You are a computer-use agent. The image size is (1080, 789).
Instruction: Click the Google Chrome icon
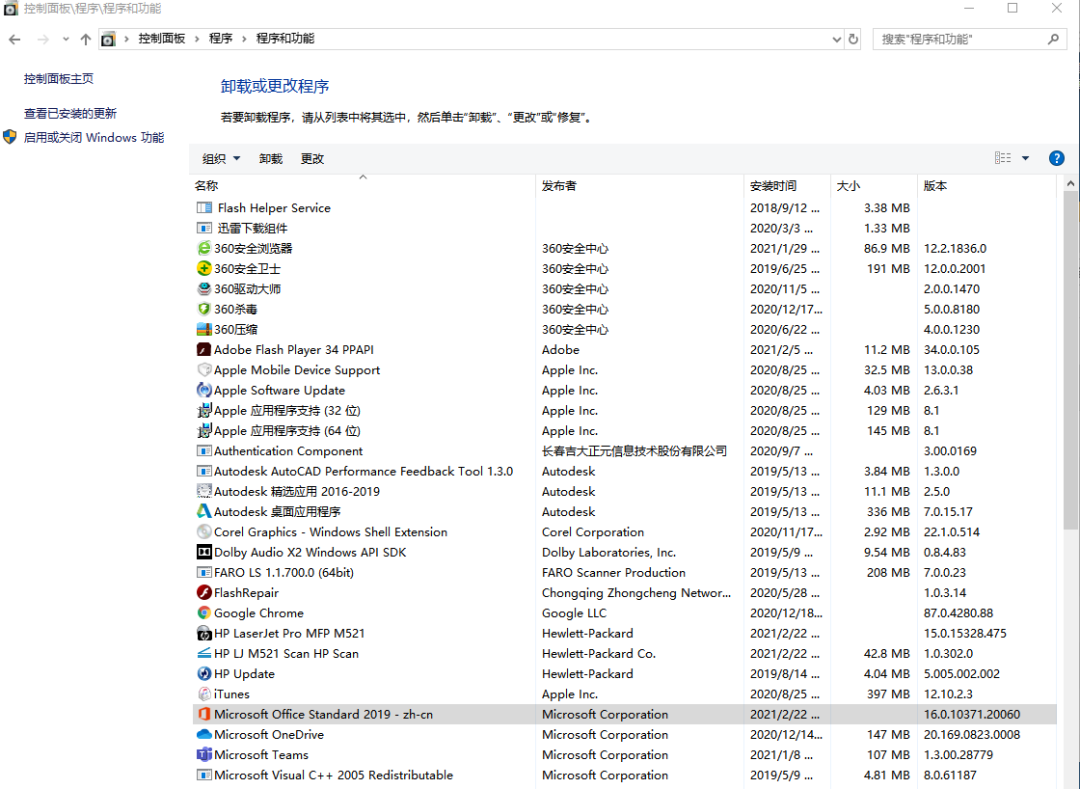pos(204,613)
